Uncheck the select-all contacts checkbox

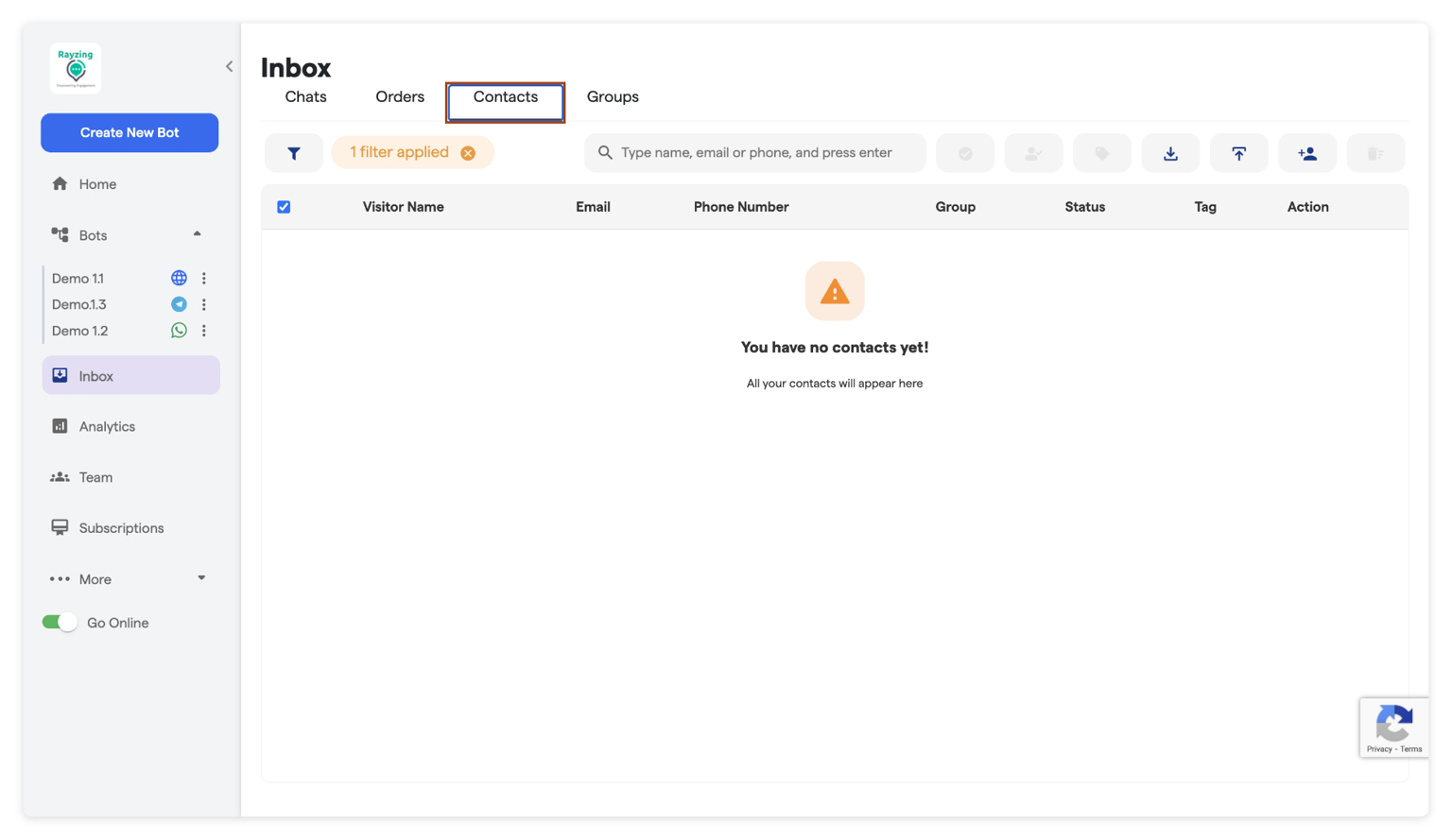[284, 206]
